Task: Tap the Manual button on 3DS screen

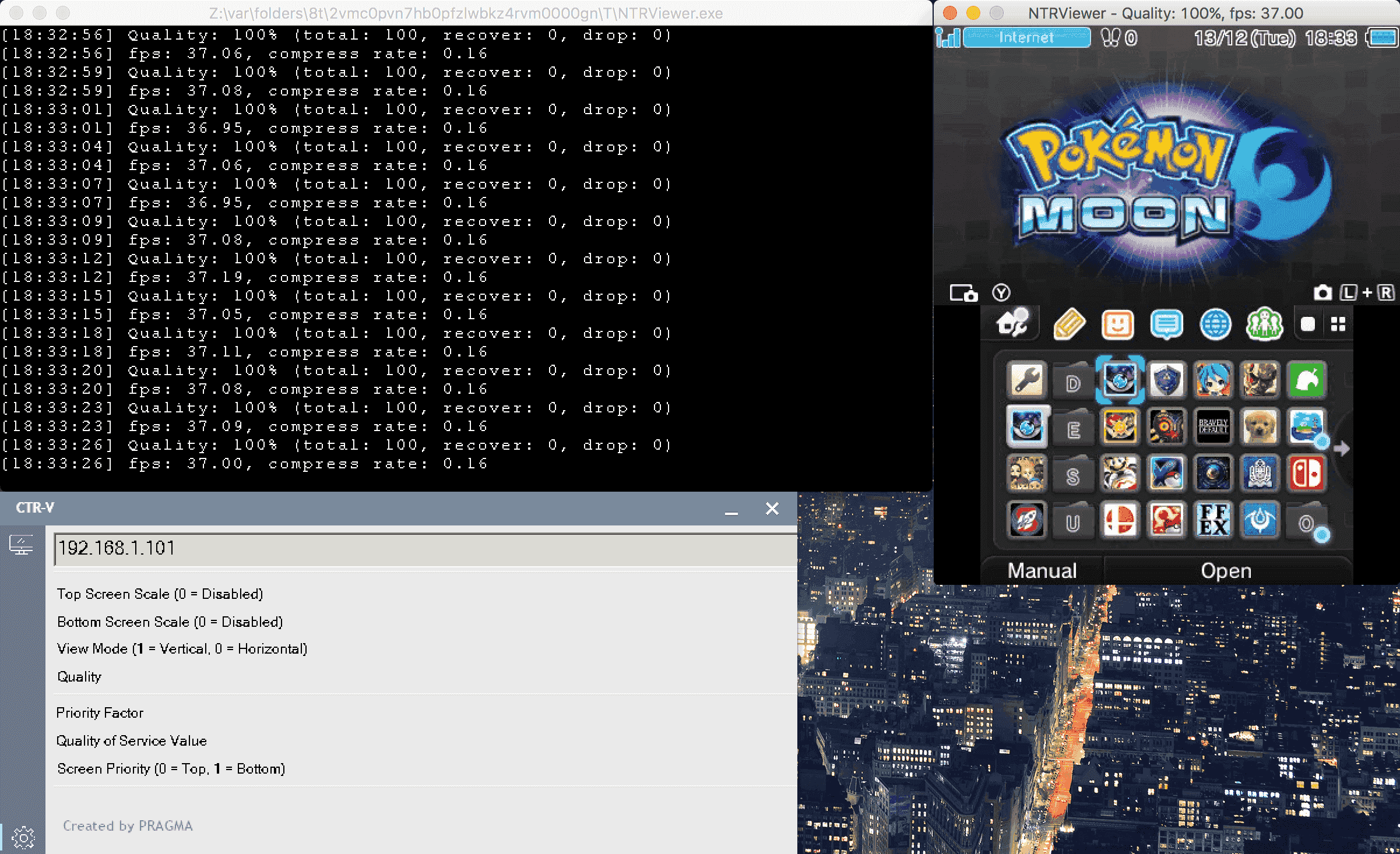Action: point(1042,571)
